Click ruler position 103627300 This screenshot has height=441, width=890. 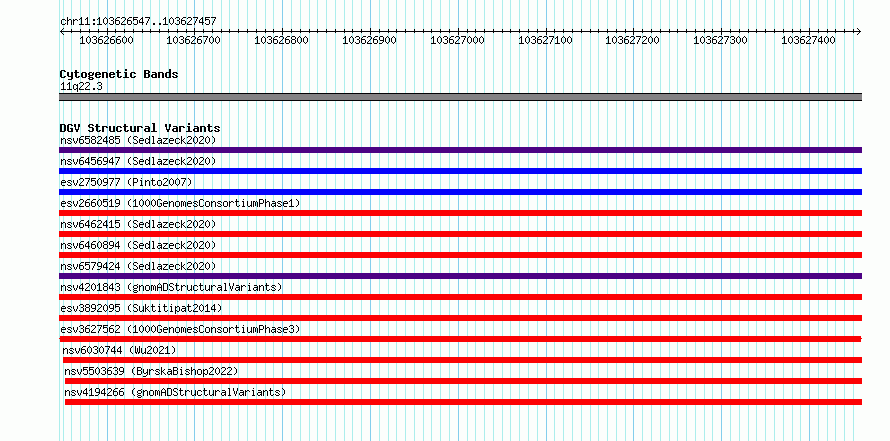[x=721, y=40]
